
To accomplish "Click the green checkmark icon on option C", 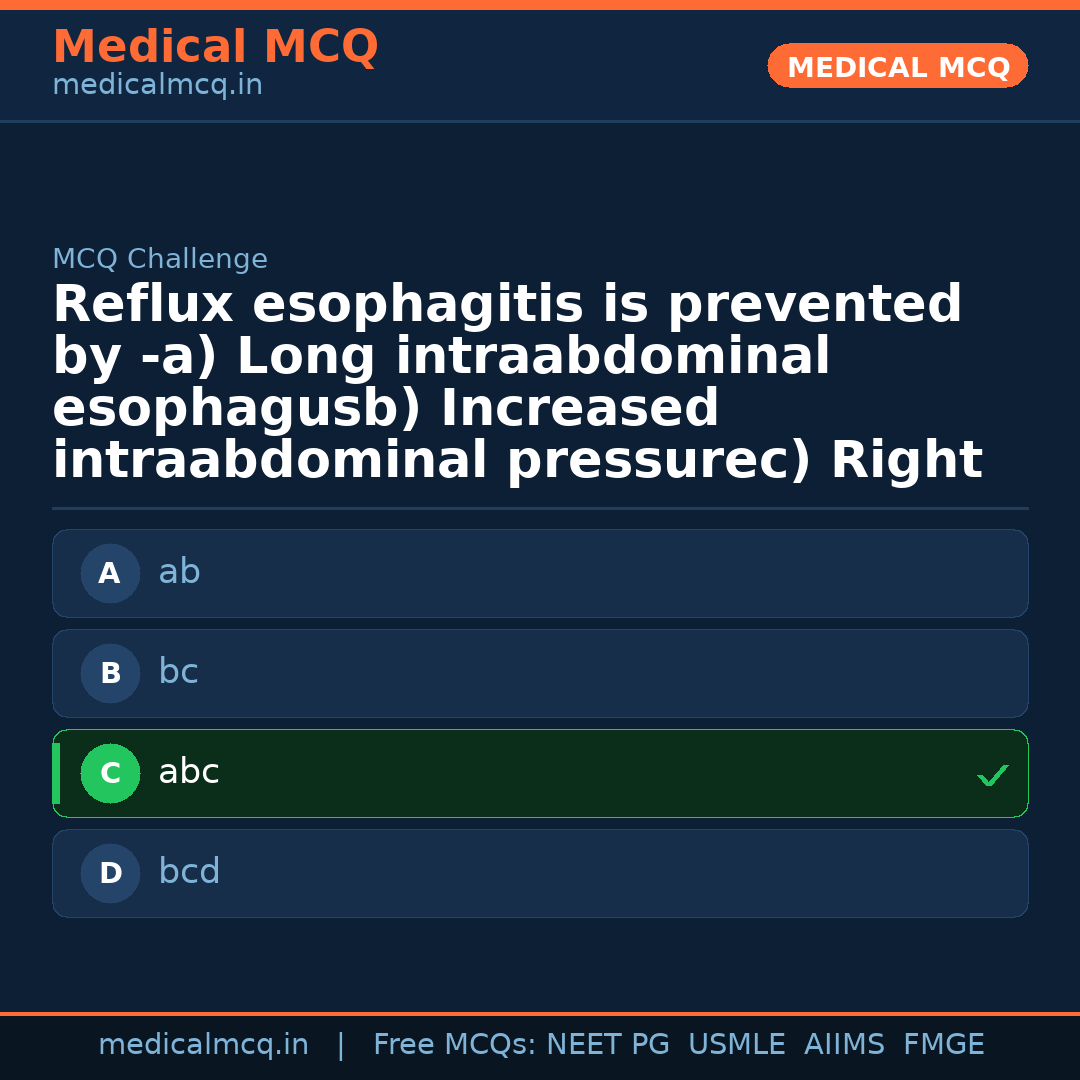I will (x=992, y=775).
